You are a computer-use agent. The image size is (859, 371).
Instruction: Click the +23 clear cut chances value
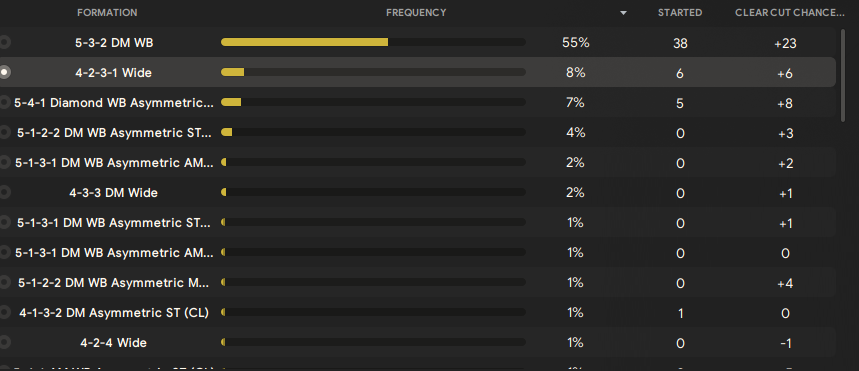785,43
